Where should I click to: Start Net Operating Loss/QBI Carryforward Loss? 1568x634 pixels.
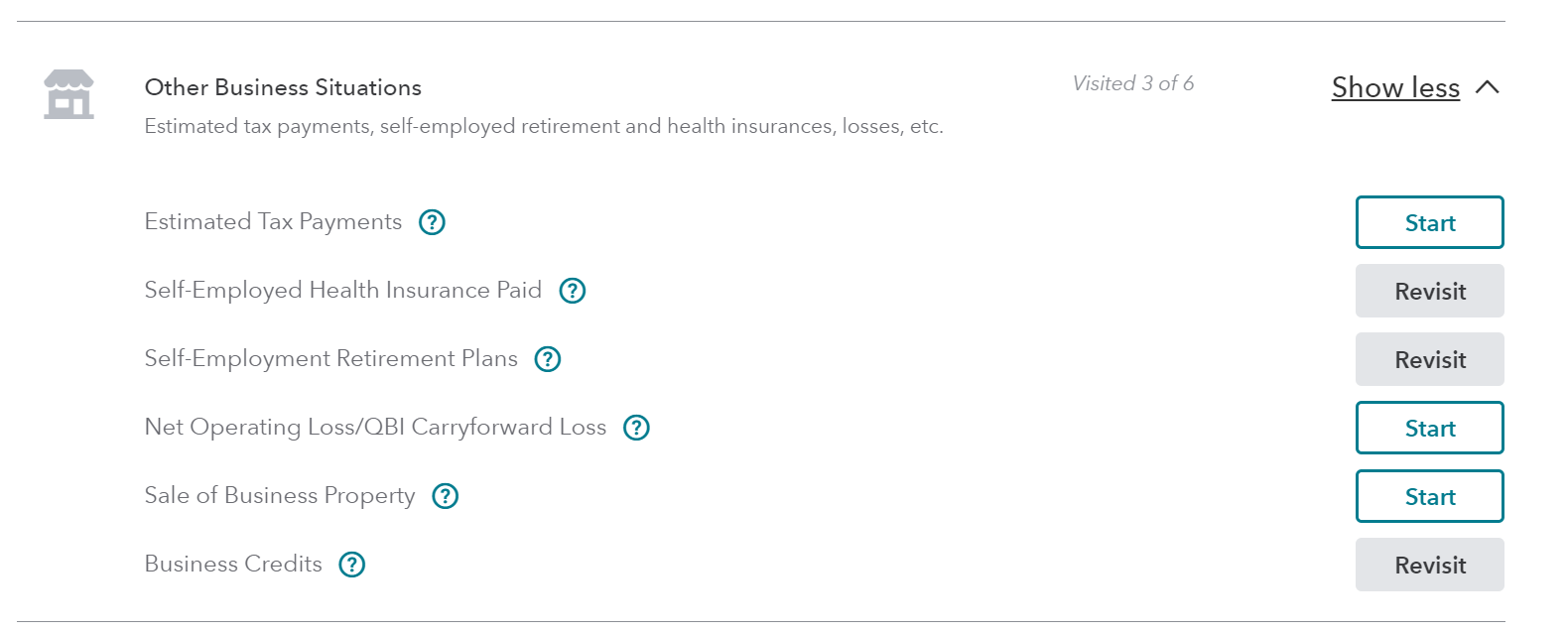[x=1429, y=428]
